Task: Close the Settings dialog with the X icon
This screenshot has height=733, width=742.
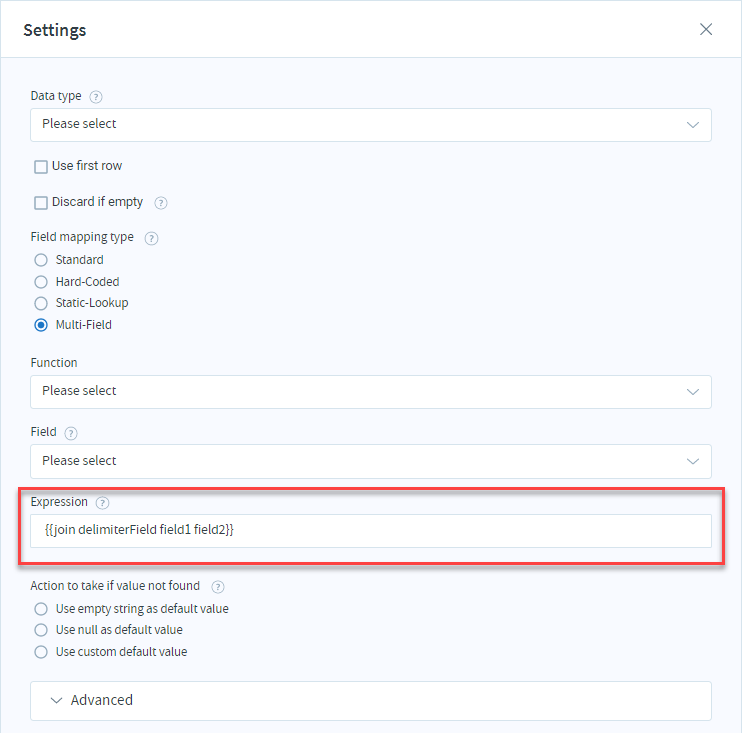Action: click(706, 29)
